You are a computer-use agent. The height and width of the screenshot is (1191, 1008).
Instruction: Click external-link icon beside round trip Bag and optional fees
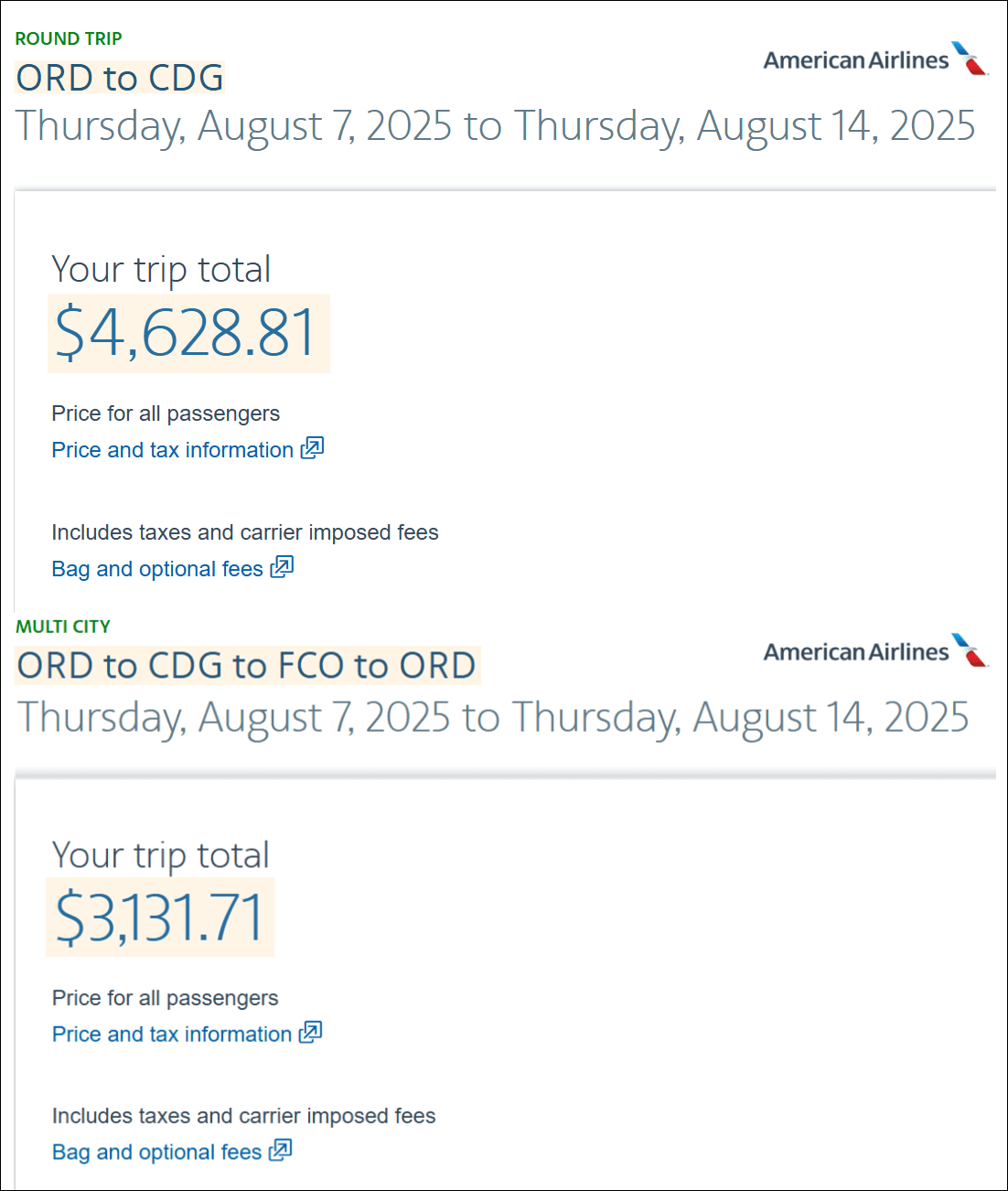pos(282,567)
